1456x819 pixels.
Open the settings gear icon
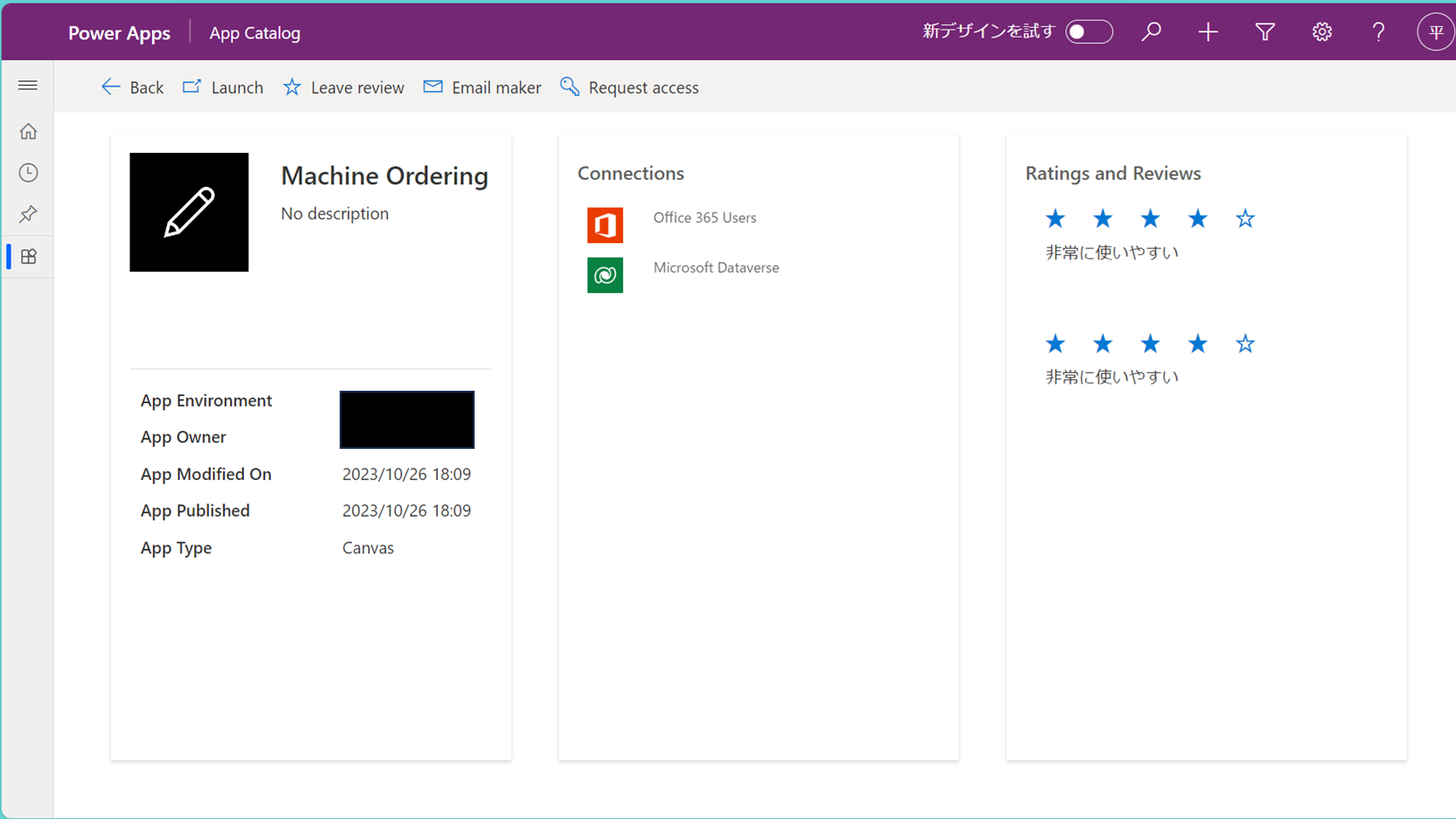(x=1322, y=32)
